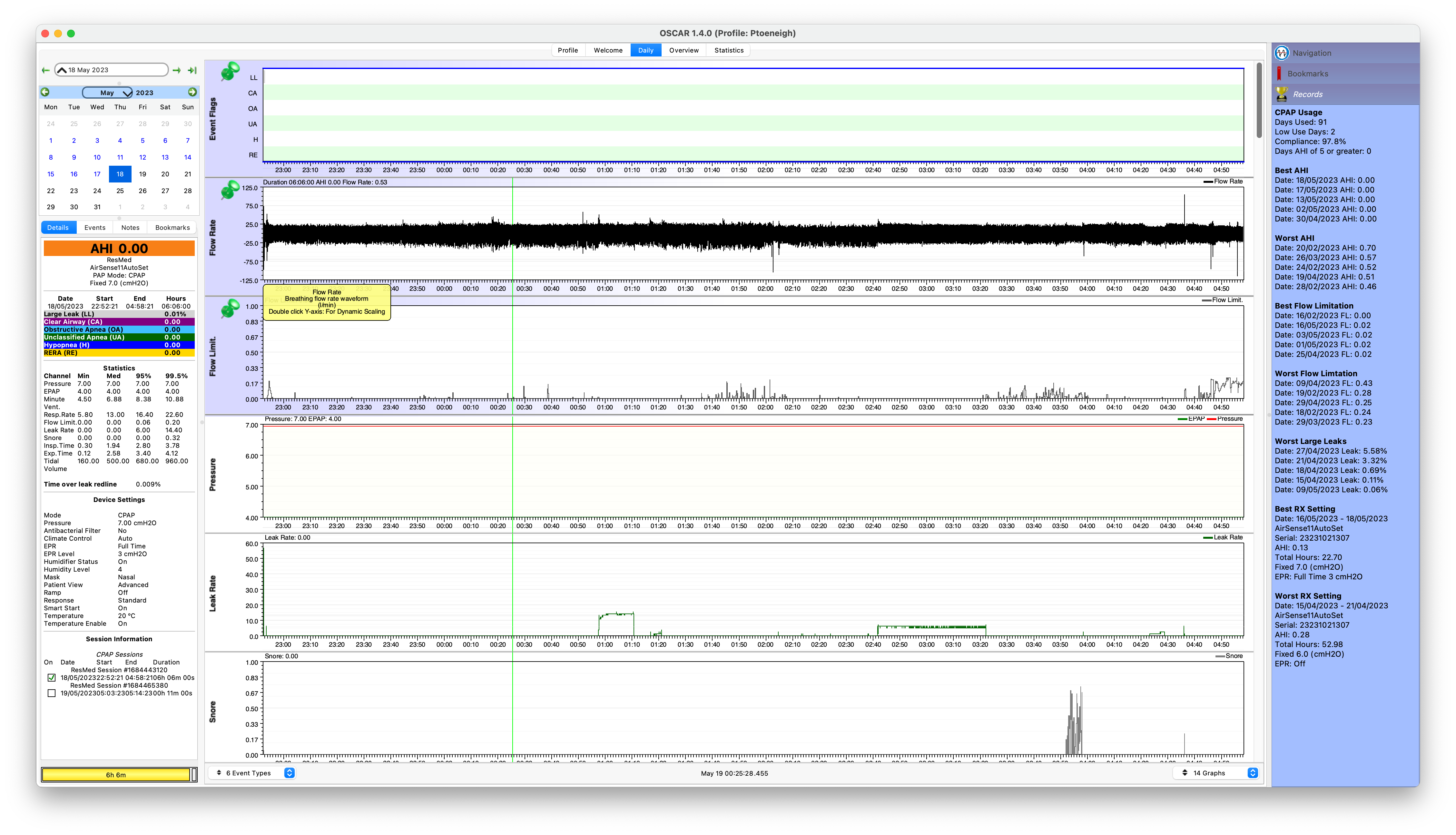Enable the 19/05/2023 05:03:23 session checkbox
This screenshot has height=835, width=1456.
pyautogui.click(x=52, y=693)
